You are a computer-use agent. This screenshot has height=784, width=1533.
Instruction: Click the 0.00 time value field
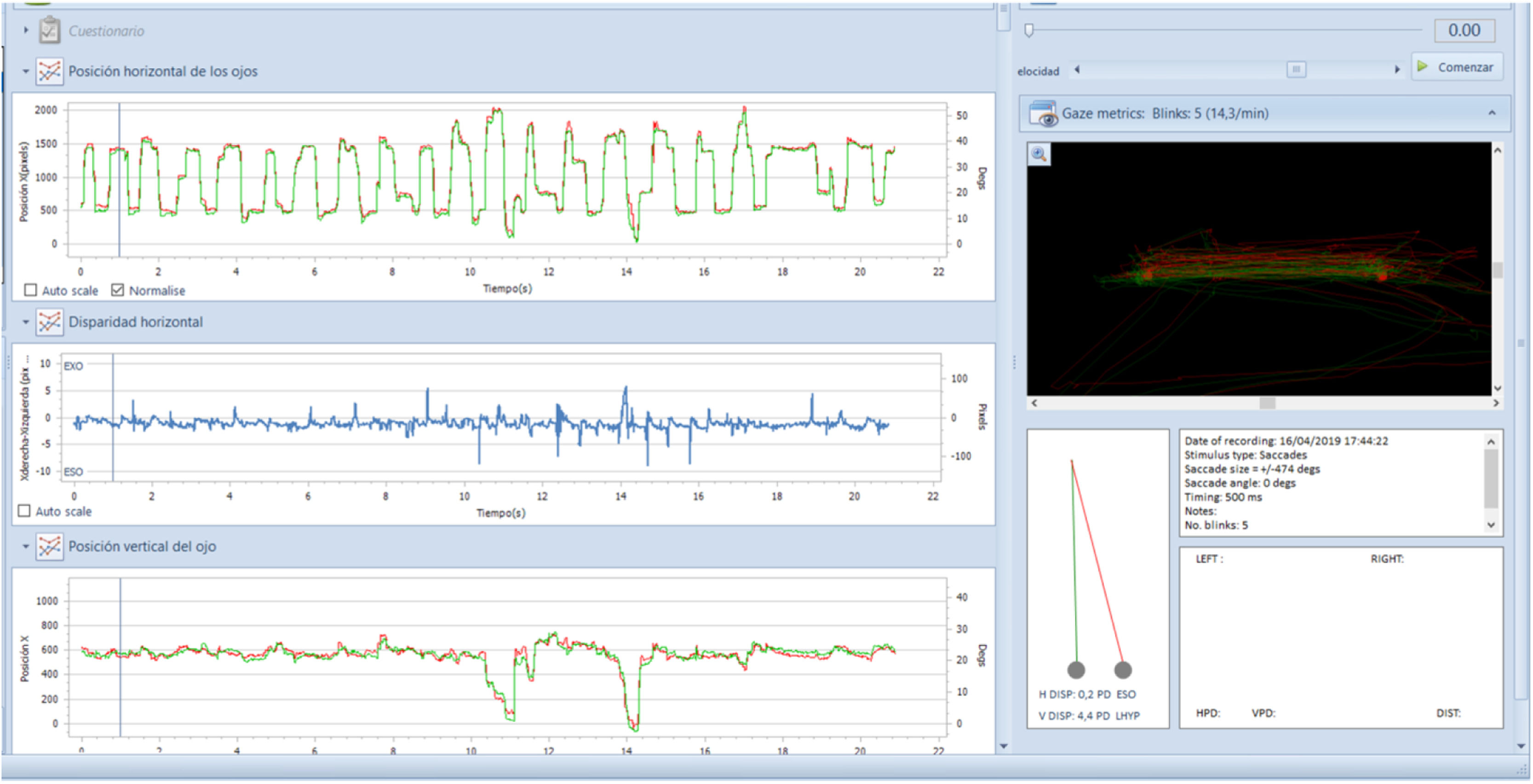pos(1464,30)
